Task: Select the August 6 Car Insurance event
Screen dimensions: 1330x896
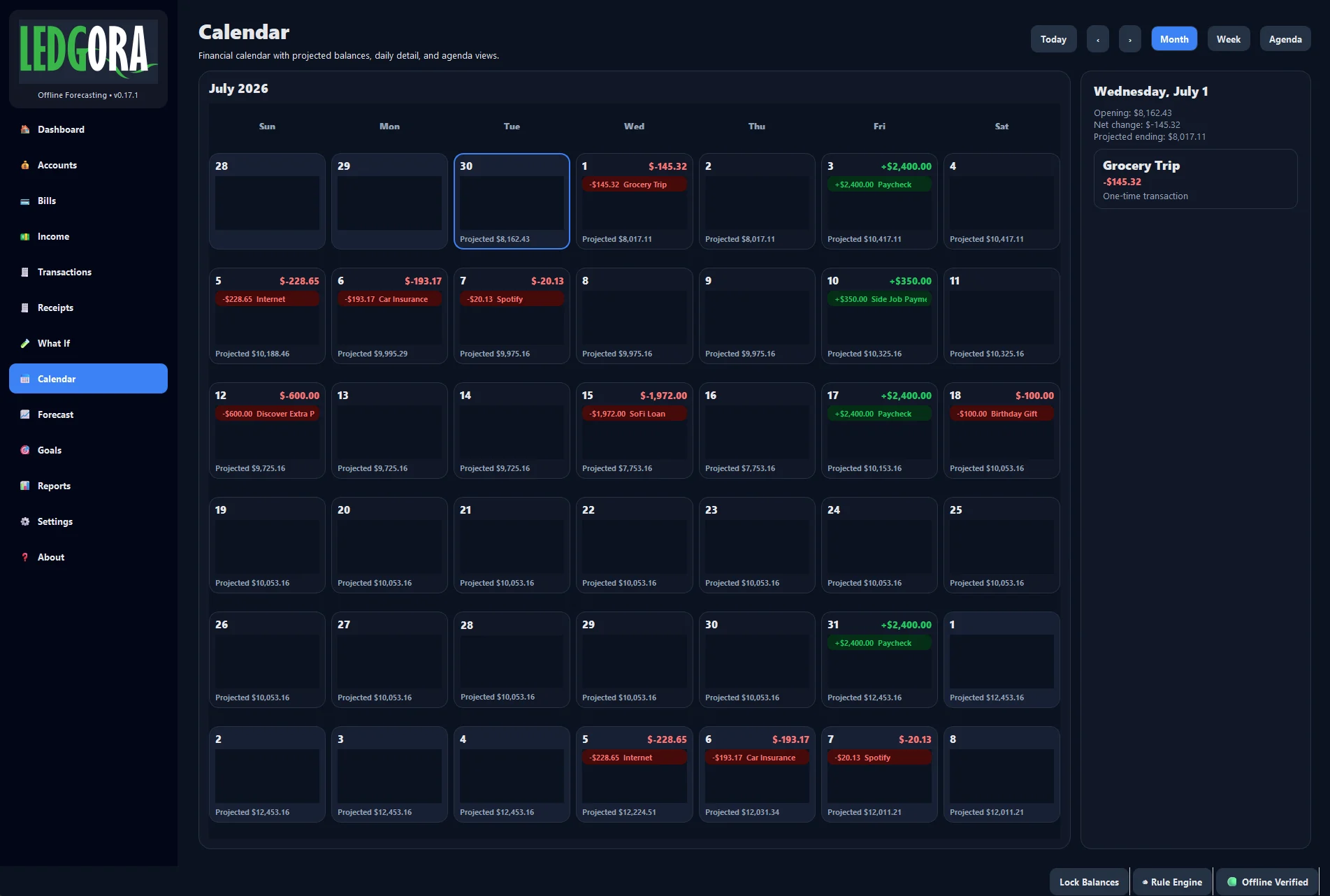Action: pos(757,758)
